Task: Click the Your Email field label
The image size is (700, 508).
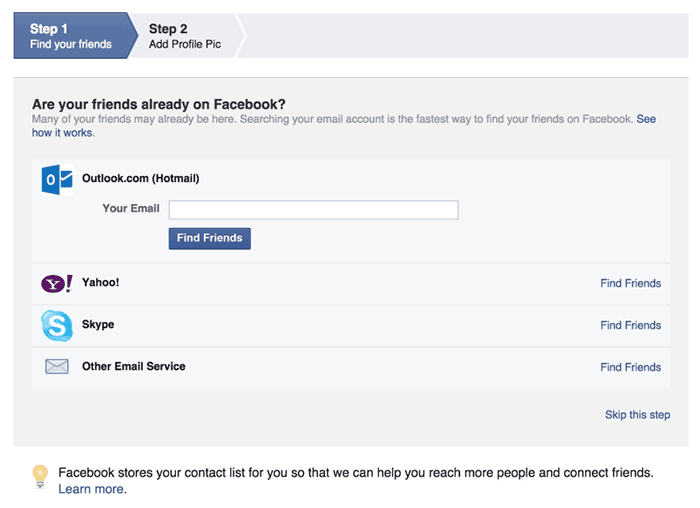Action: tap(130, 209)
